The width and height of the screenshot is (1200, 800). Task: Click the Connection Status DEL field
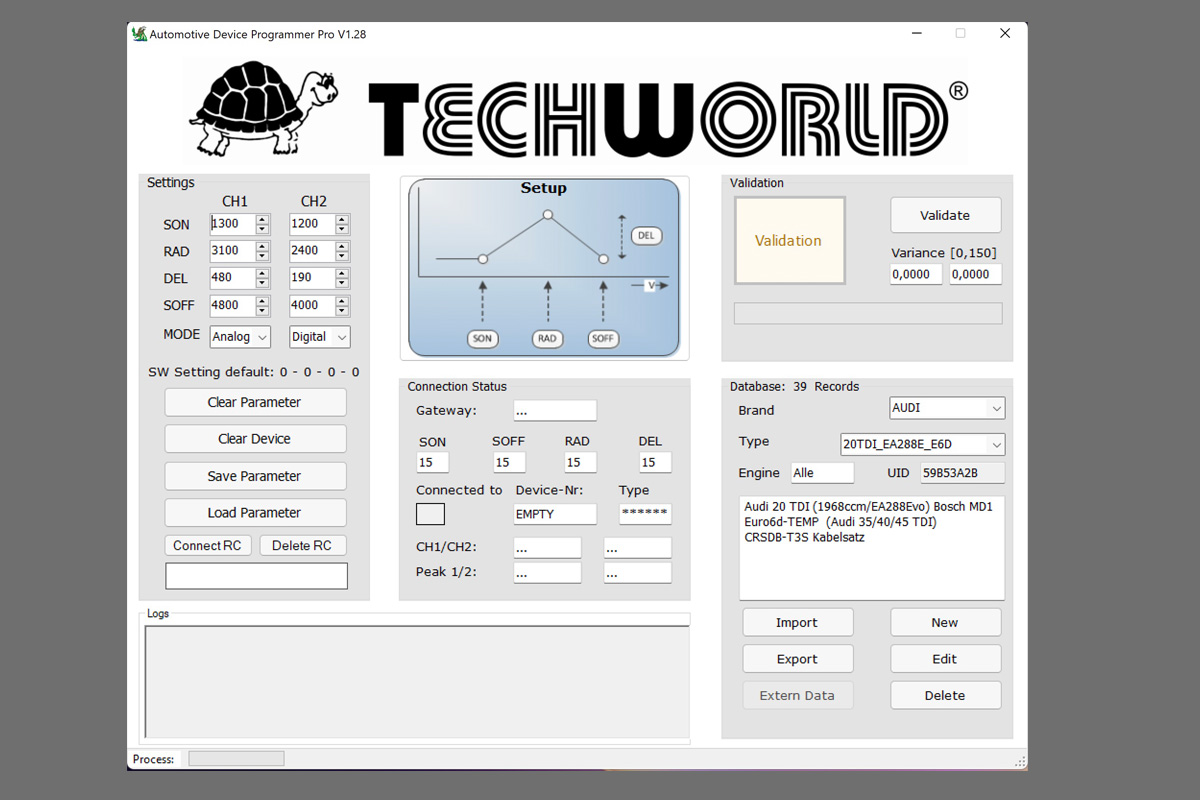(655, 462)
